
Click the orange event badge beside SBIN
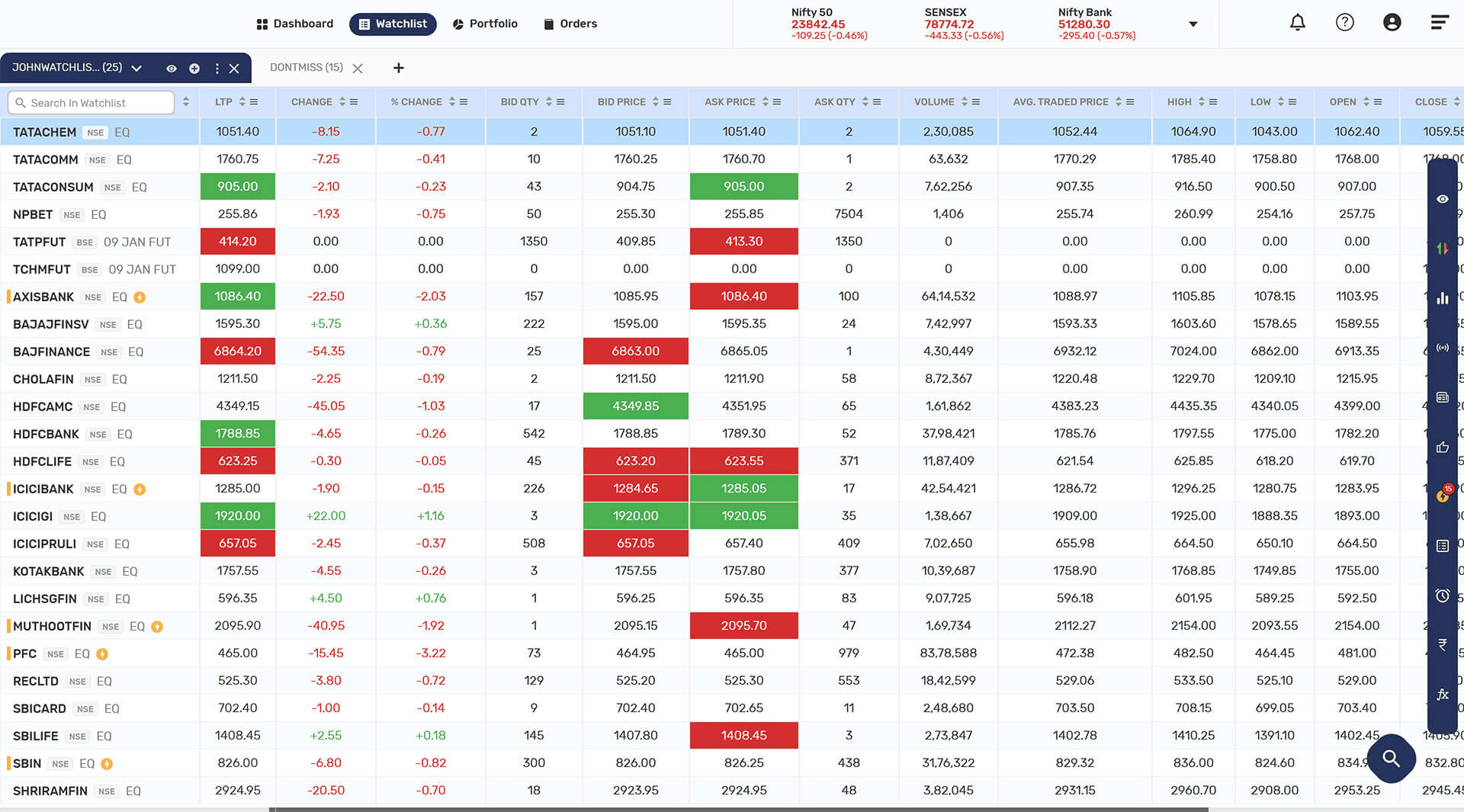107,764
